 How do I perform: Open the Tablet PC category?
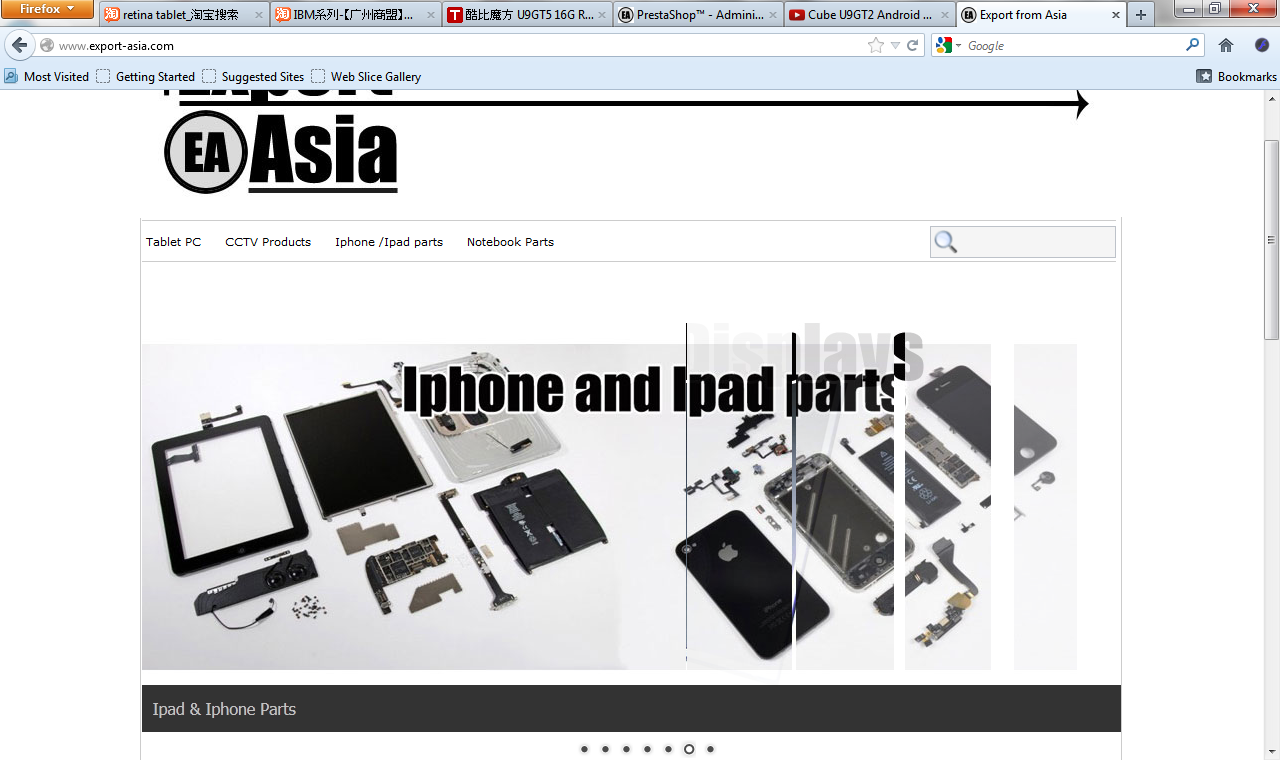coord(174,242)
